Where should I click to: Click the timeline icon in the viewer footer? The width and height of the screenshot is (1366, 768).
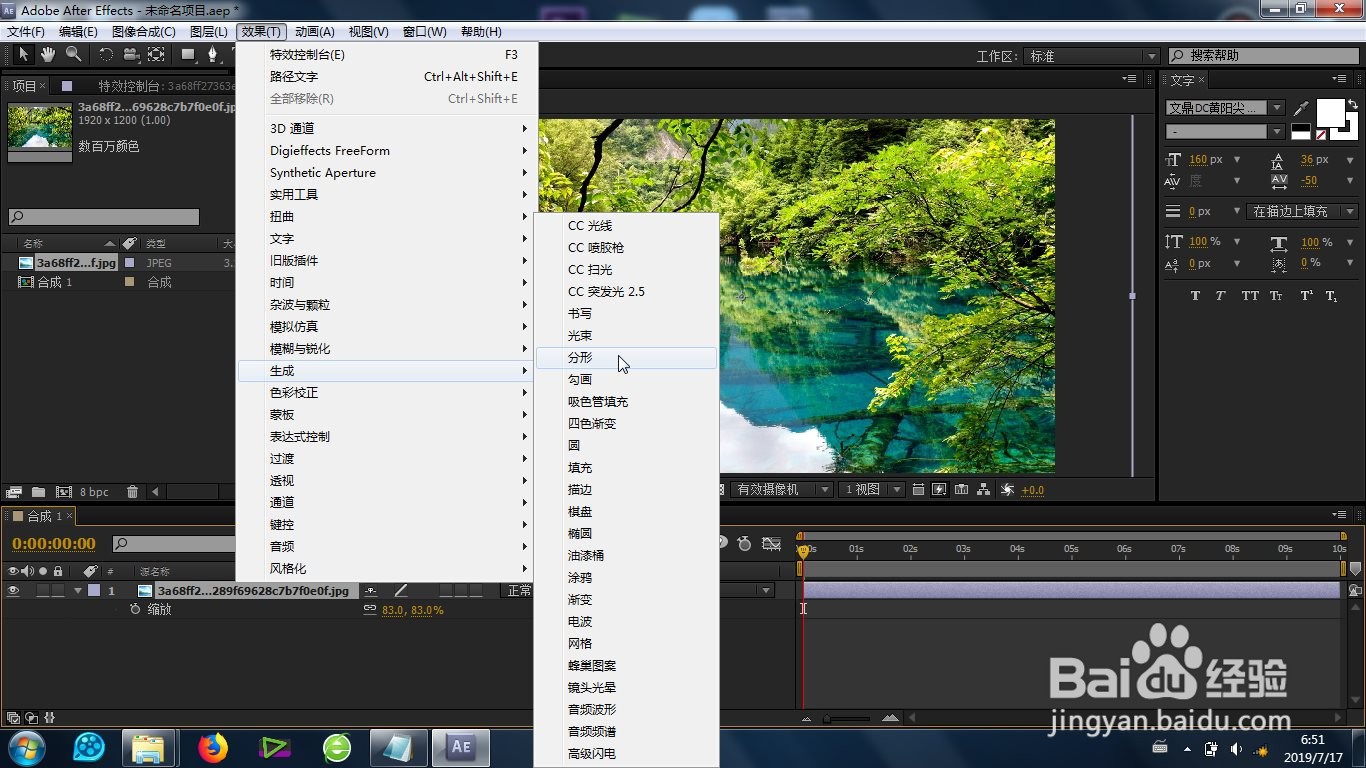961,490
